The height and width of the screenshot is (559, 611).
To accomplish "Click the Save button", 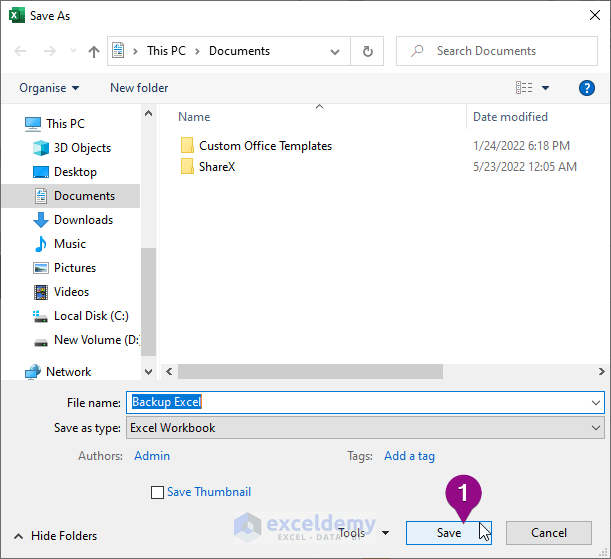I will tap(449, 533).
